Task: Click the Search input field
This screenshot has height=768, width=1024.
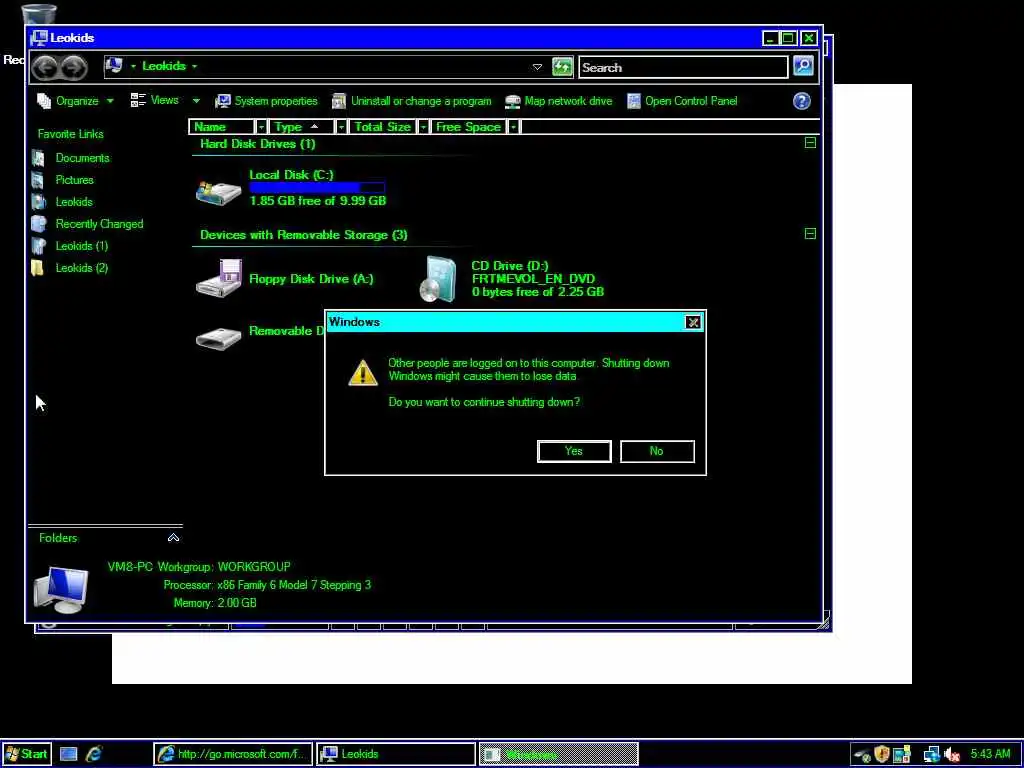Action: (683, 67)
